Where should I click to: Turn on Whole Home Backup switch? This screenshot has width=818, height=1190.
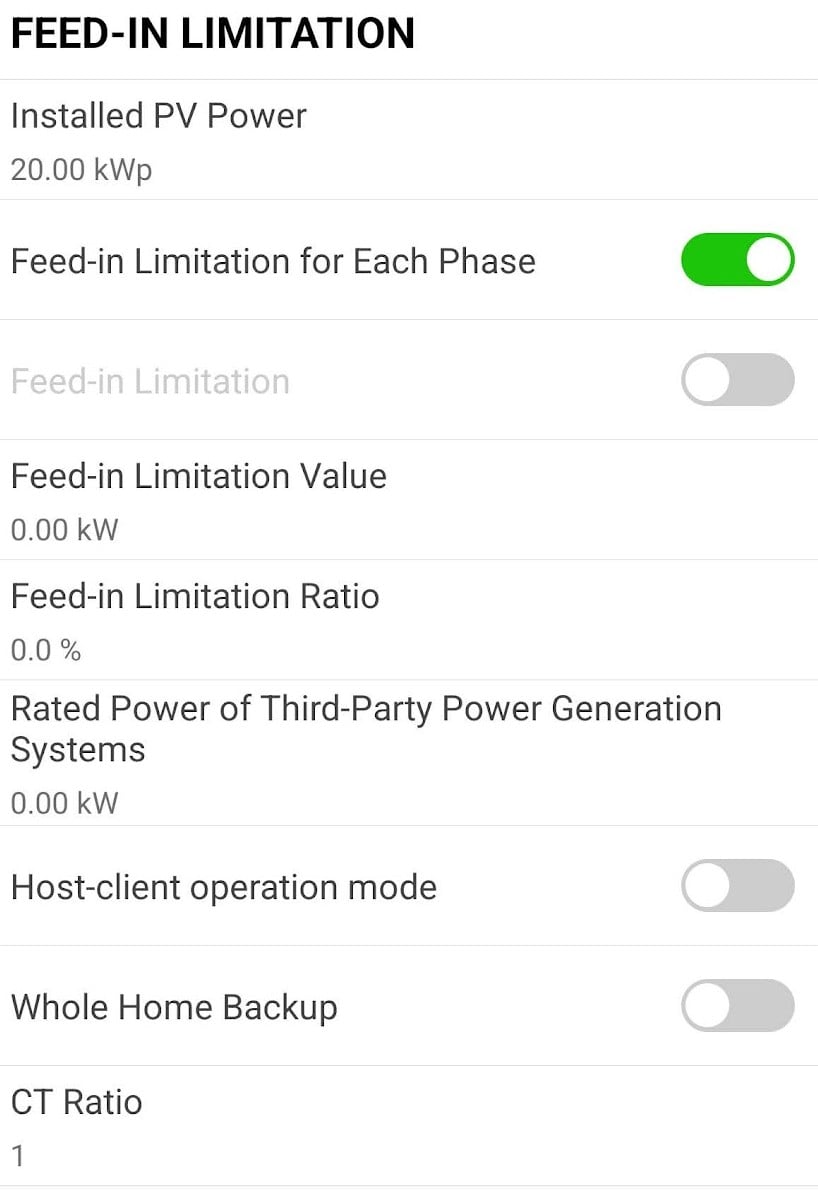(x=738, y=1006)
